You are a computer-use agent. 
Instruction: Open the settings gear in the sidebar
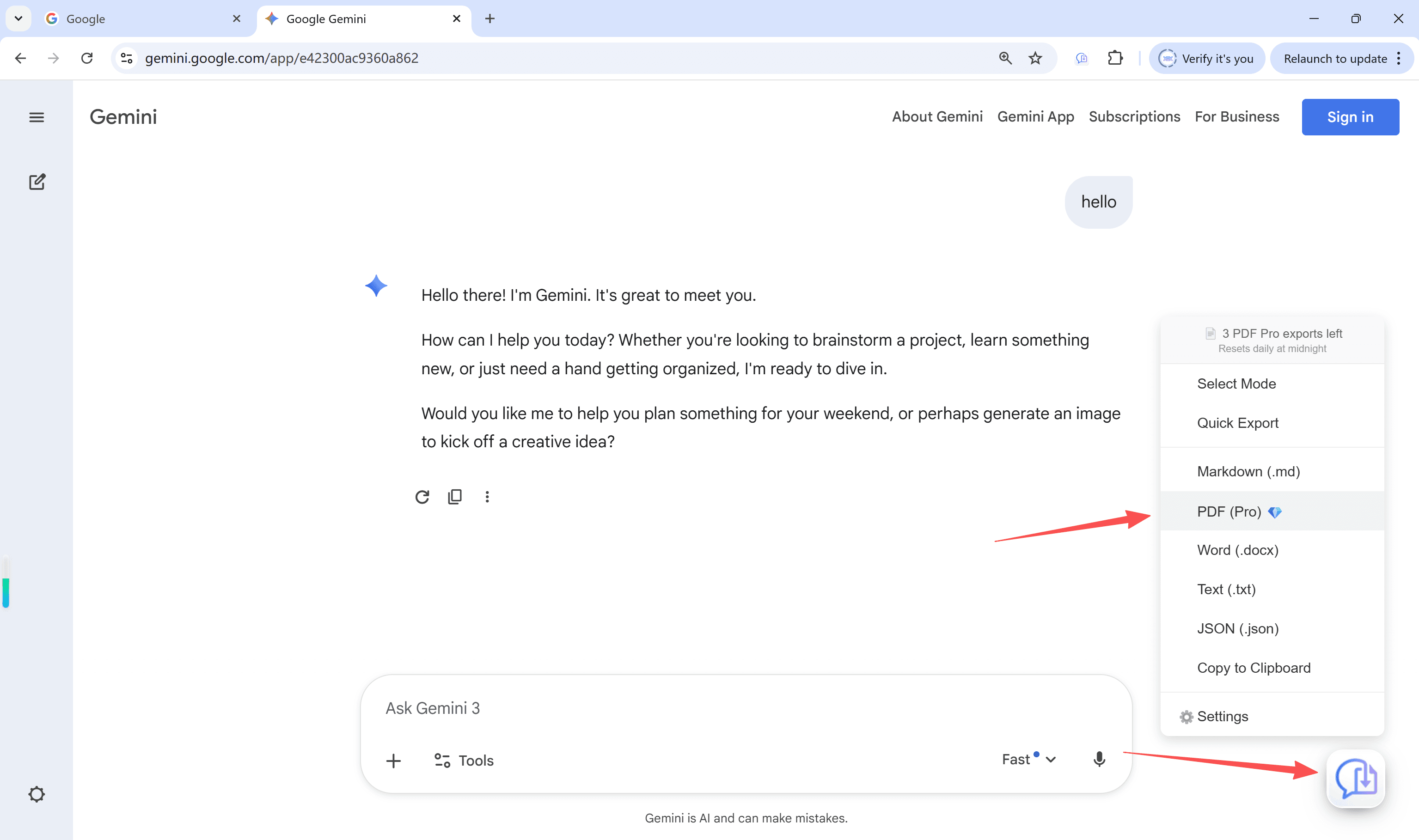click(36, 794)
